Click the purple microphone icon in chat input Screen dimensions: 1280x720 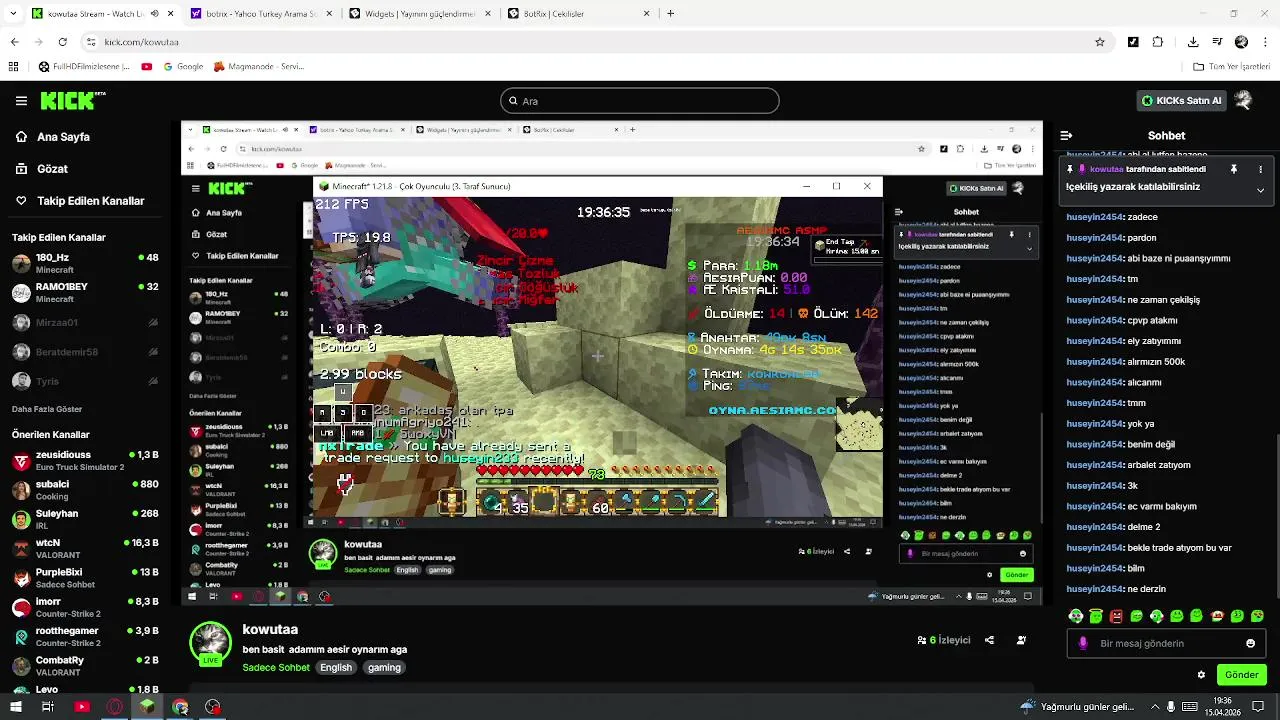point(1082,644)
